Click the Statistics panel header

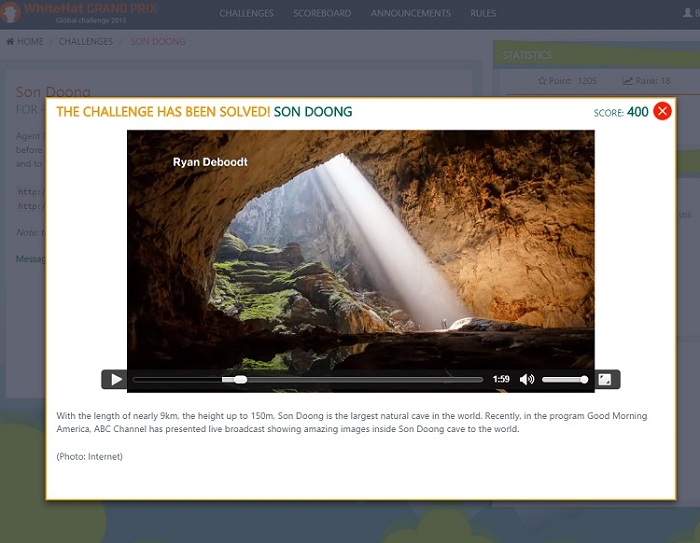coord(596,55)
